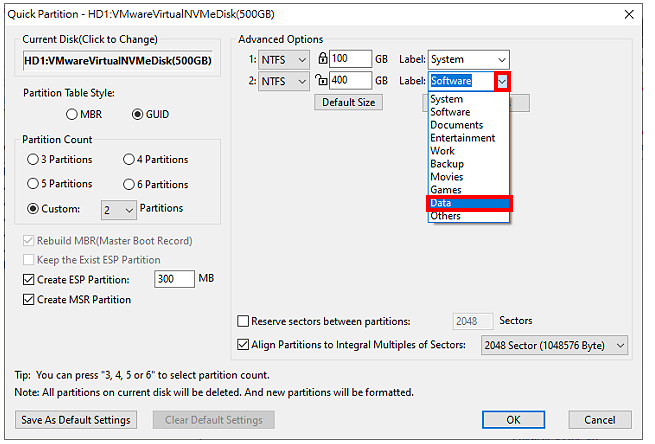Click the unlocked padlock icon for partition 2

tap(321, 79)
